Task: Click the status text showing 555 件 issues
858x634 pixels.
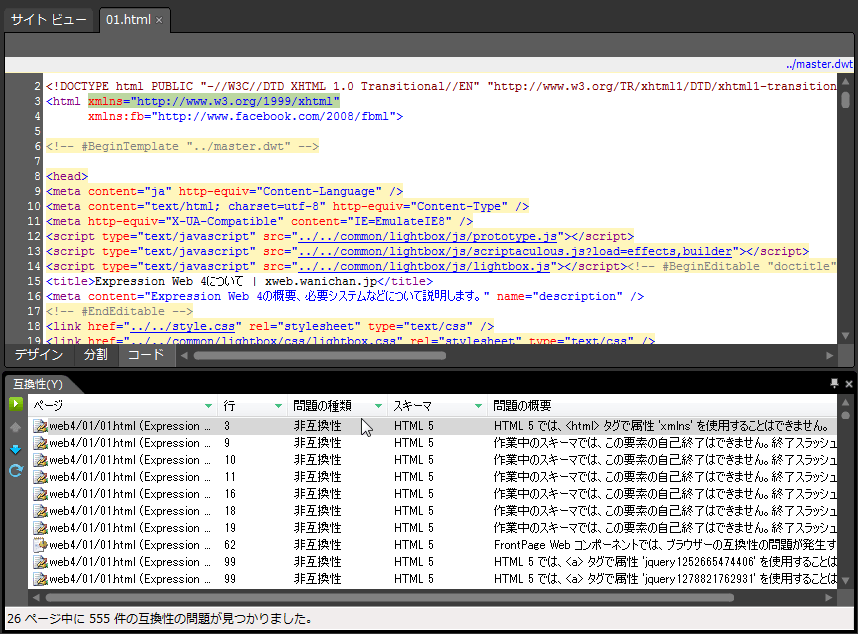Action: [160, 619]
